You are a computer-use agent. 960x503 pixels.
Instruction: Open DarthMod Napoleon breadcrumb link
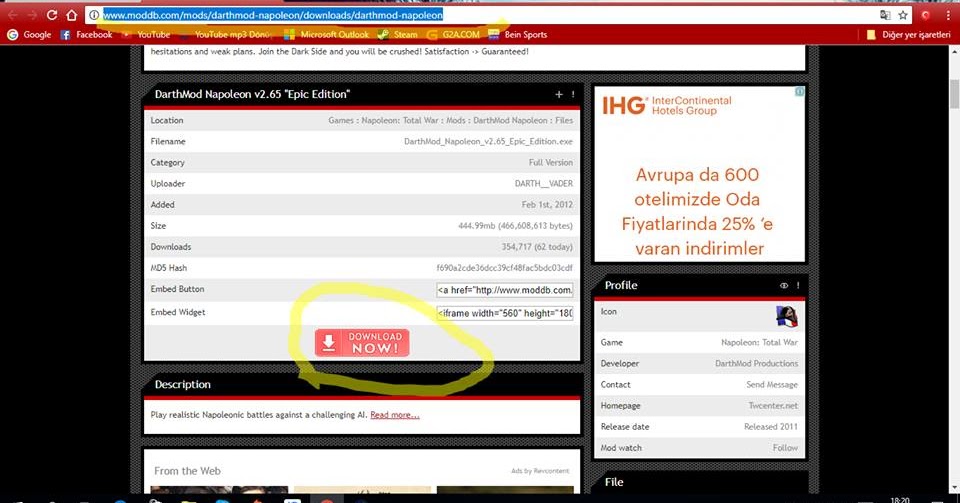510,121
